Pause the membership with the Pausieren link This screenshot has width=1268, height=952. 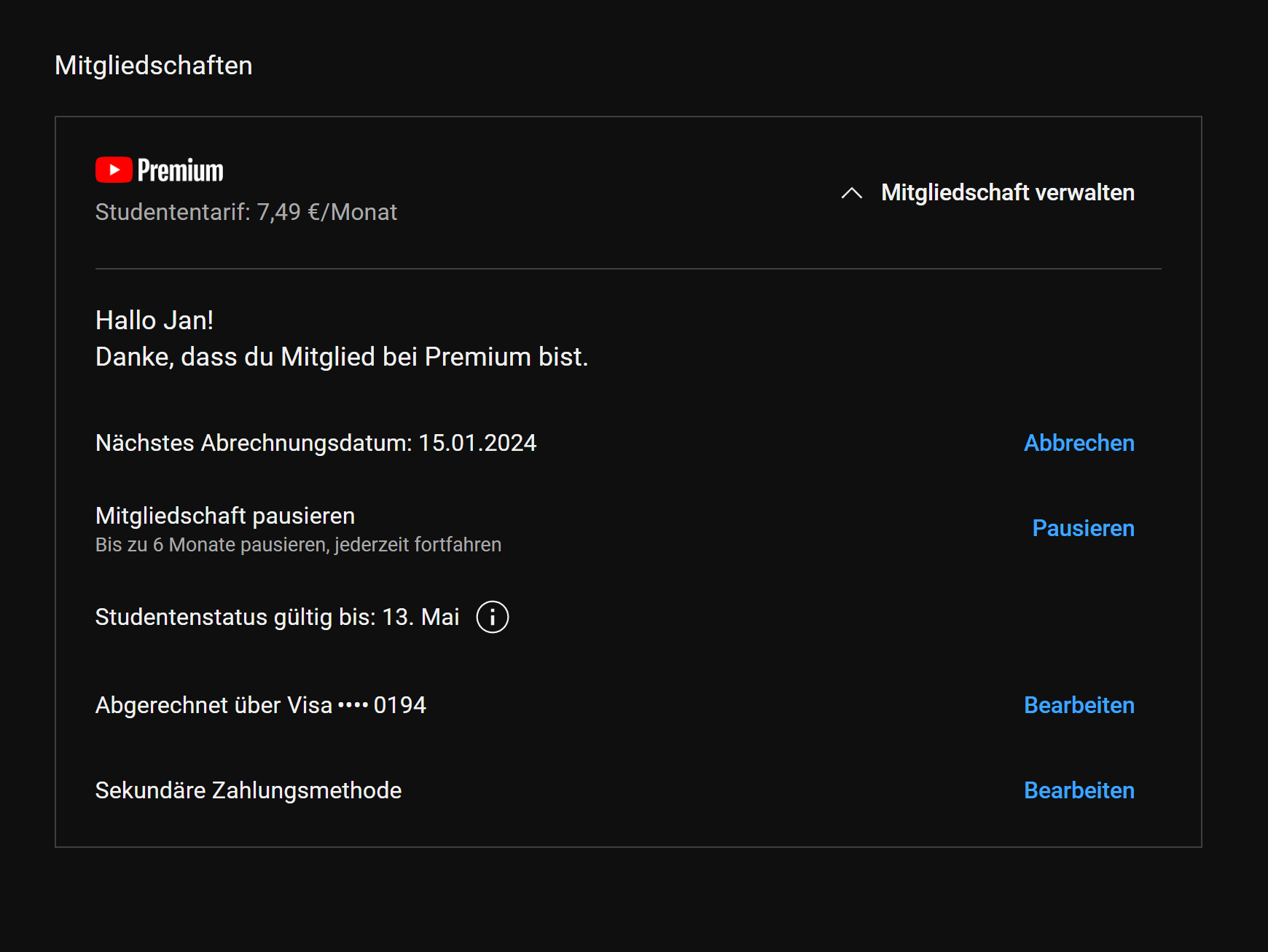1083,528
